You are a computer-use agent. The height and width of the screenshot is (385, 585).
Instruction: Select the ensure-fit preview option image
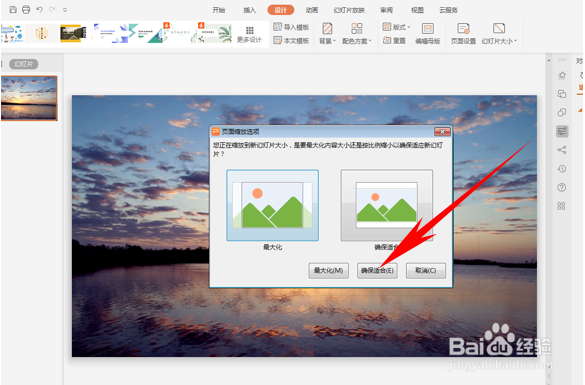point(387,205)
